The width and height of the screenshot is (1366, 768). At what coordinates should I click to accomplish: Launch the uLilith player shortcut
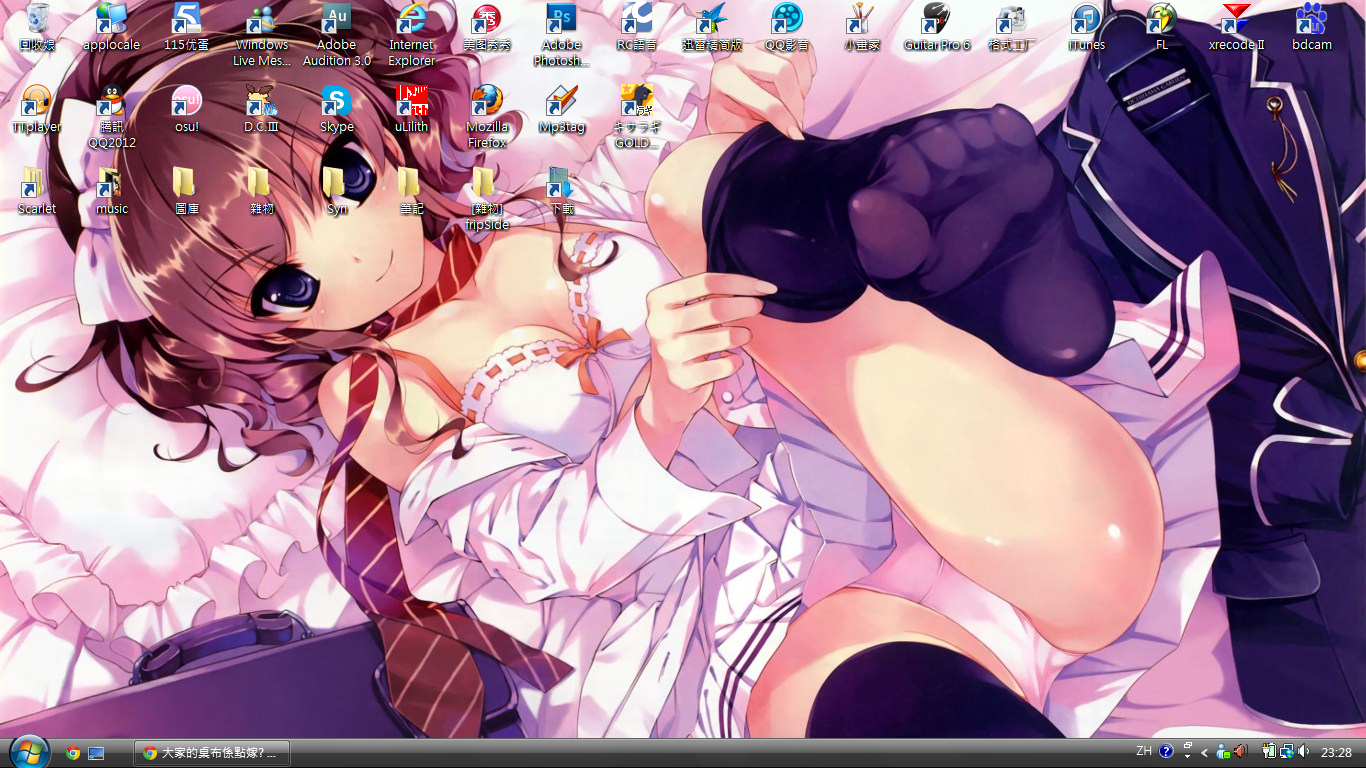[x=412, y=109]
